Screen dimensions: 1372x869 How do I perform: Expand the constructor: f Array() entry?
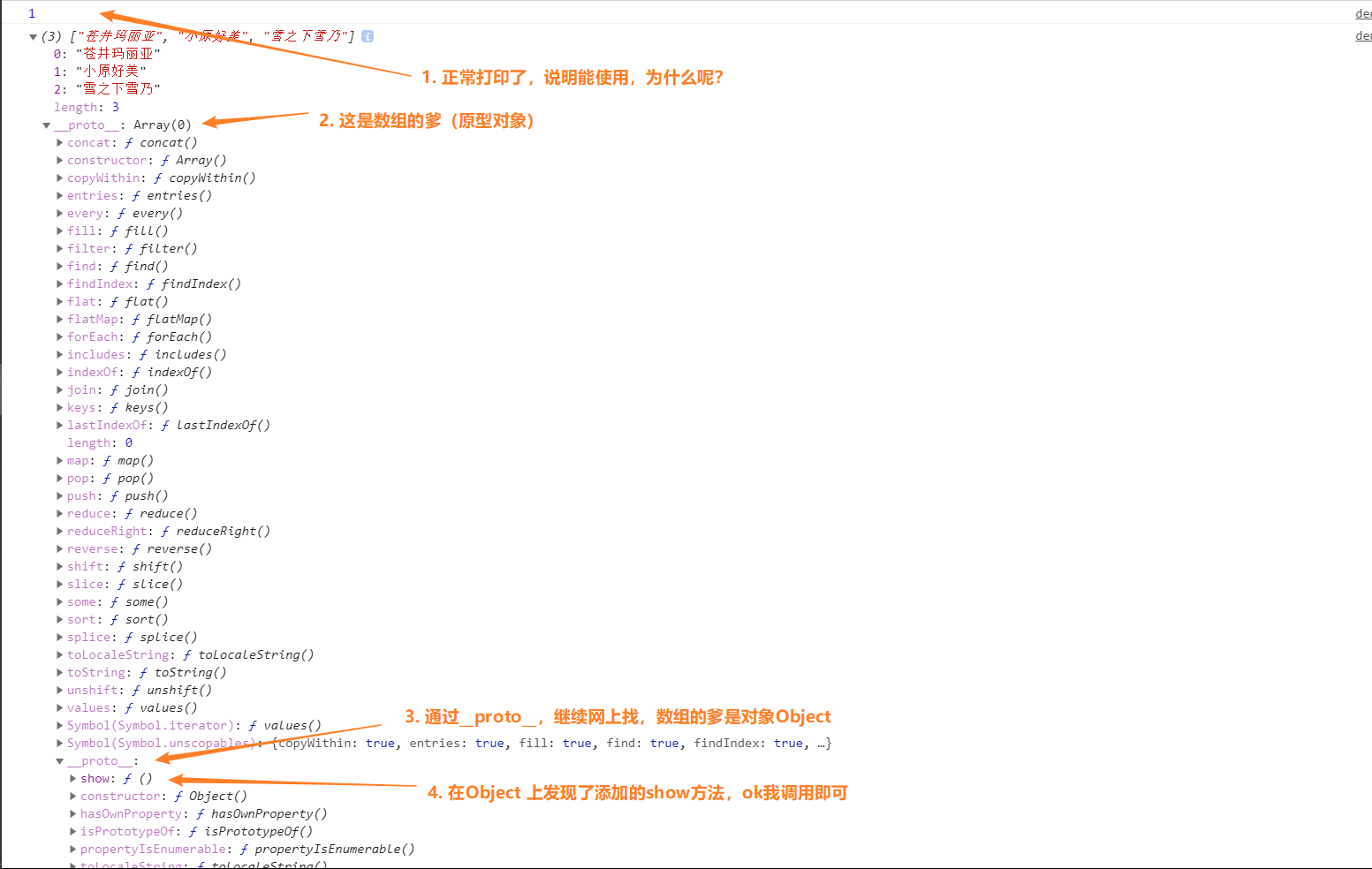coord(59,160)
